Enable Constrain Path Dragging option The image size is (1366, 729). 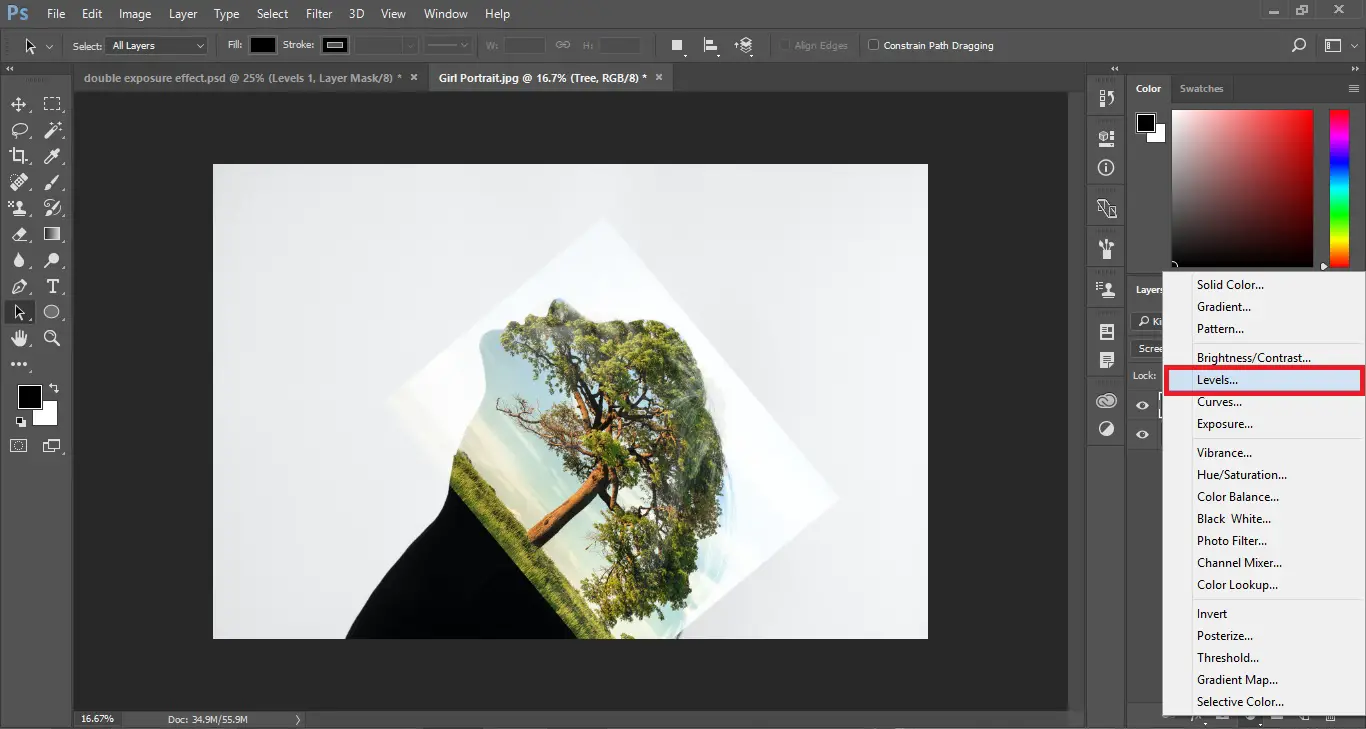[x=872, y=45]
